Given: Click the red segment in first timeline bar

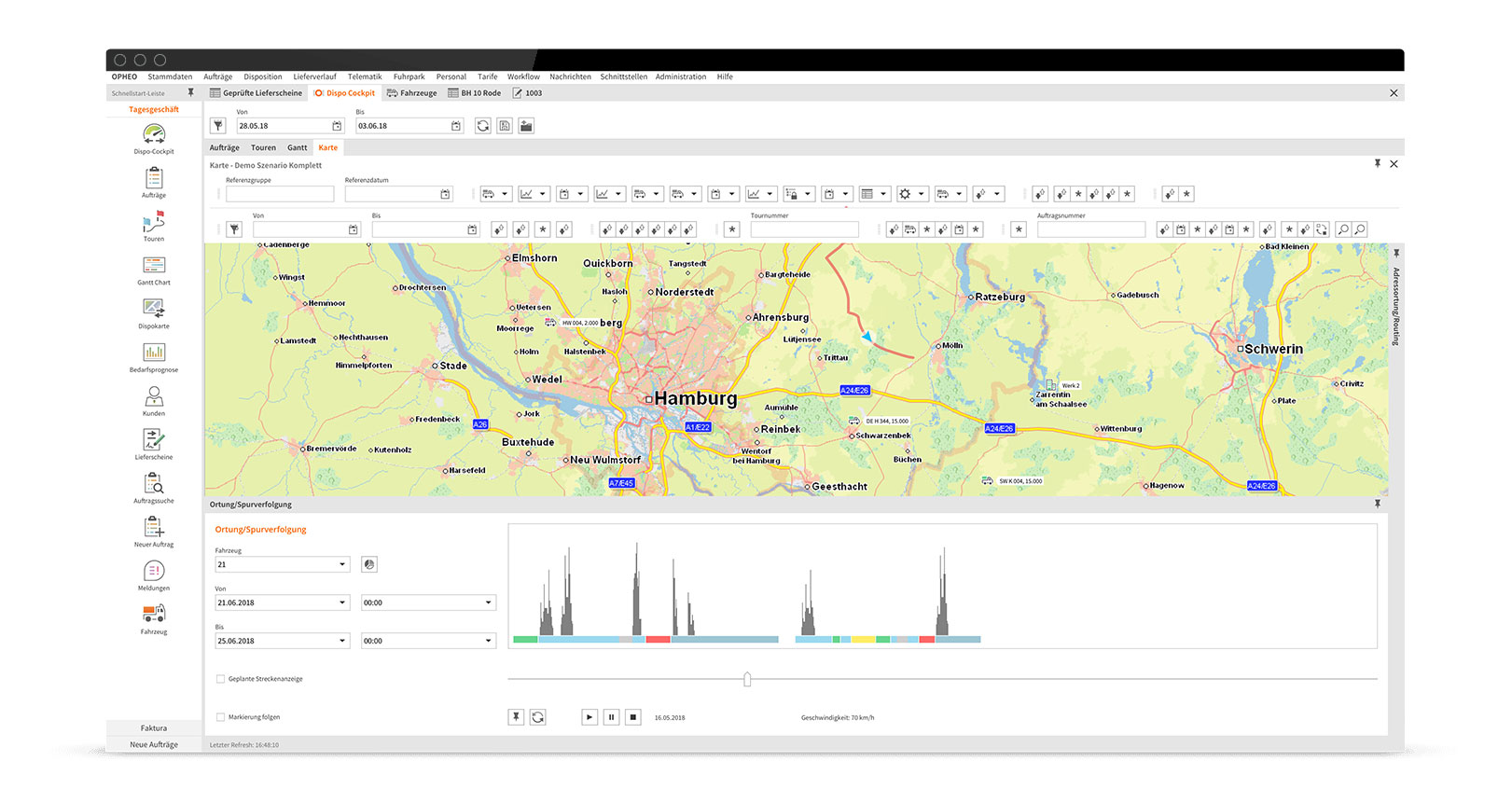Looking at the screenshot, I should coord(658,639).
